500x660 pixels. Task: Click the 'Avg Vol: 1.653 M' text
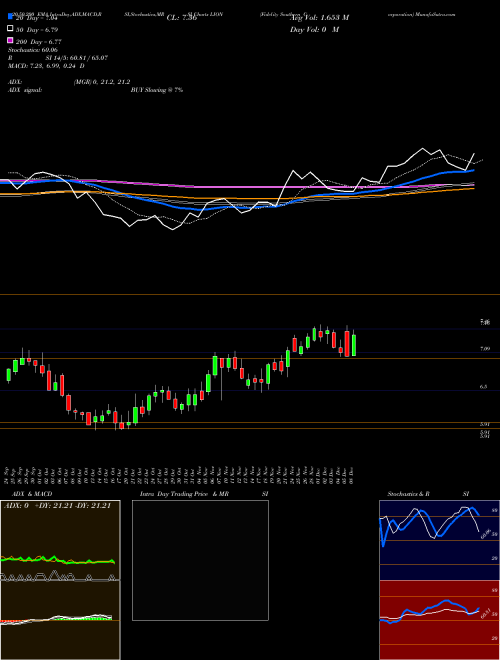click(x=319, y=18)
